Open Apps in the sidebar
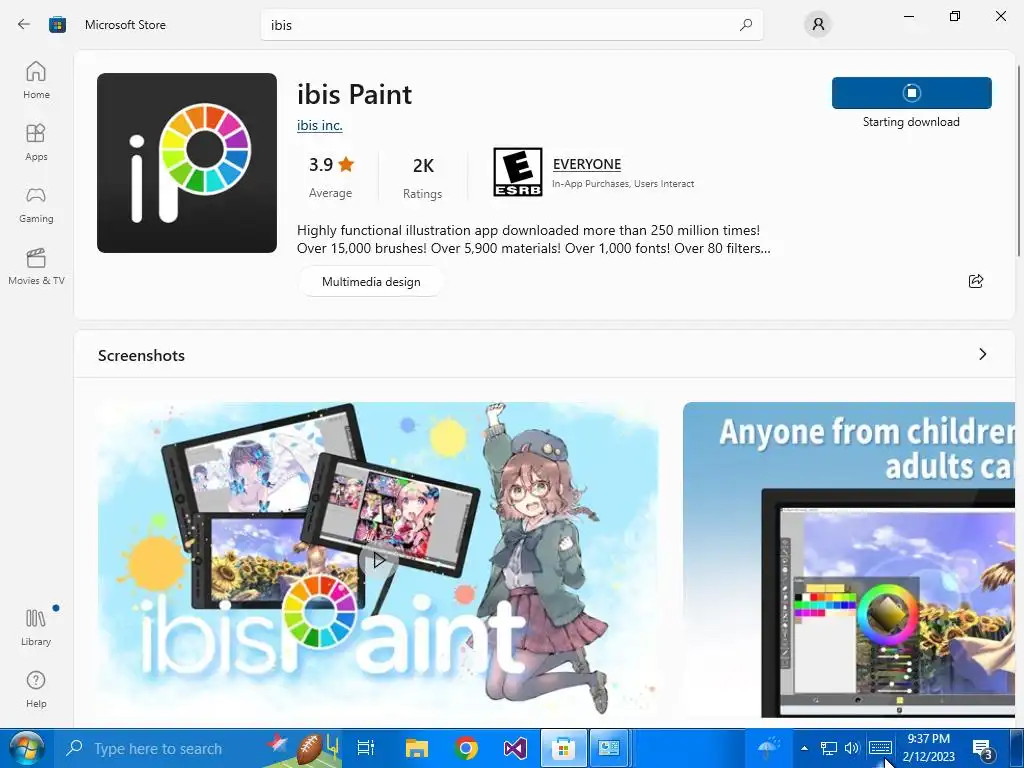 36,142
